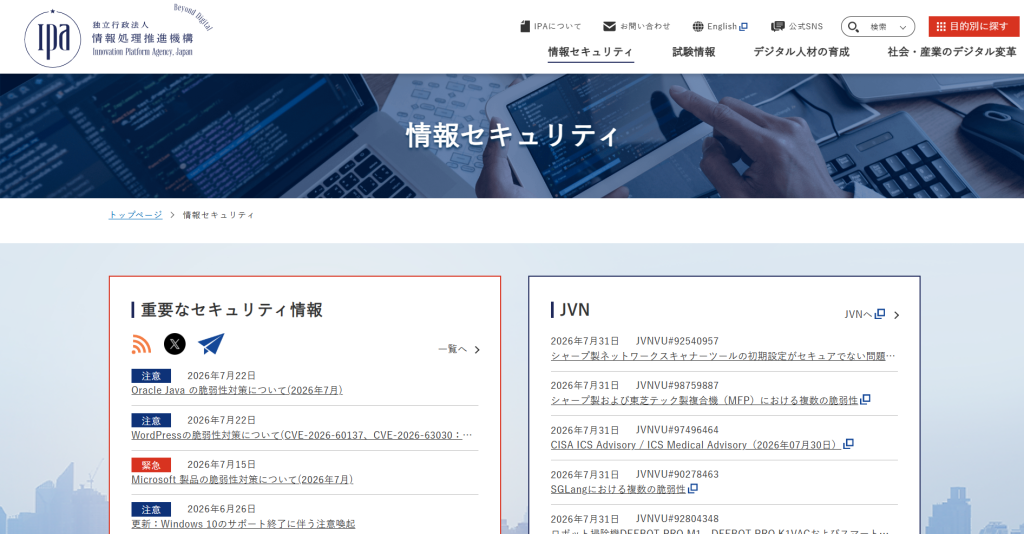This screenshot has width=1024, height=534.
Task: Open CISA ICS Advisory article
Action: [x=696, y=445]
